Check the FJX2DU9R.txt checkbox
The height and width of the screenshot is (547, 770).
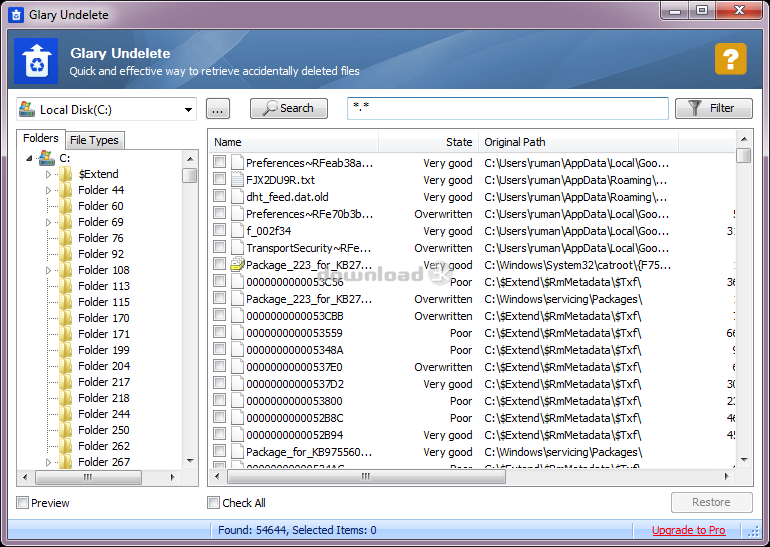[x=220, y=179]
